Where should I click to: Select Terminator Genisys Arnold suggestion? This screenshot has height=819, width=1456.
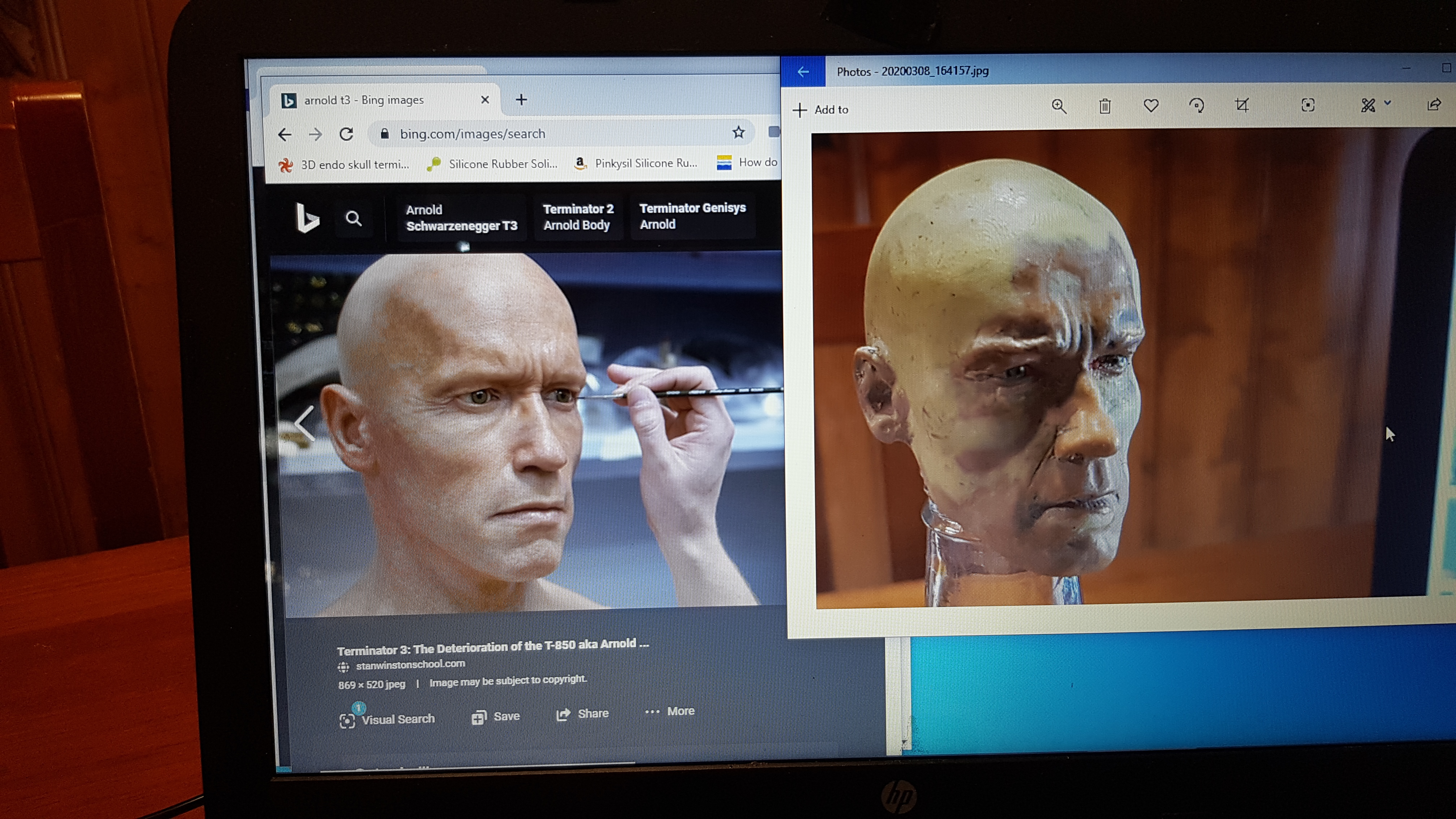click(692, 216)
